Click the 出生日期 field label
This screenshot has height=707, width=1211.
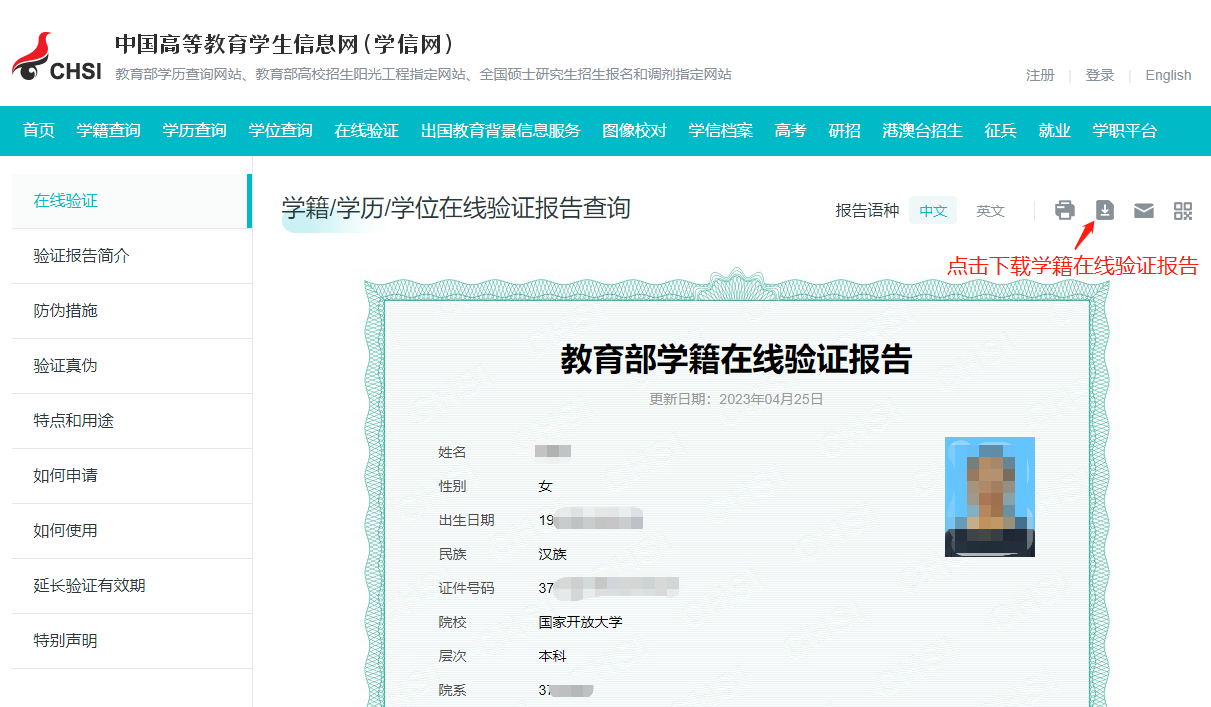tap(466, 520)
